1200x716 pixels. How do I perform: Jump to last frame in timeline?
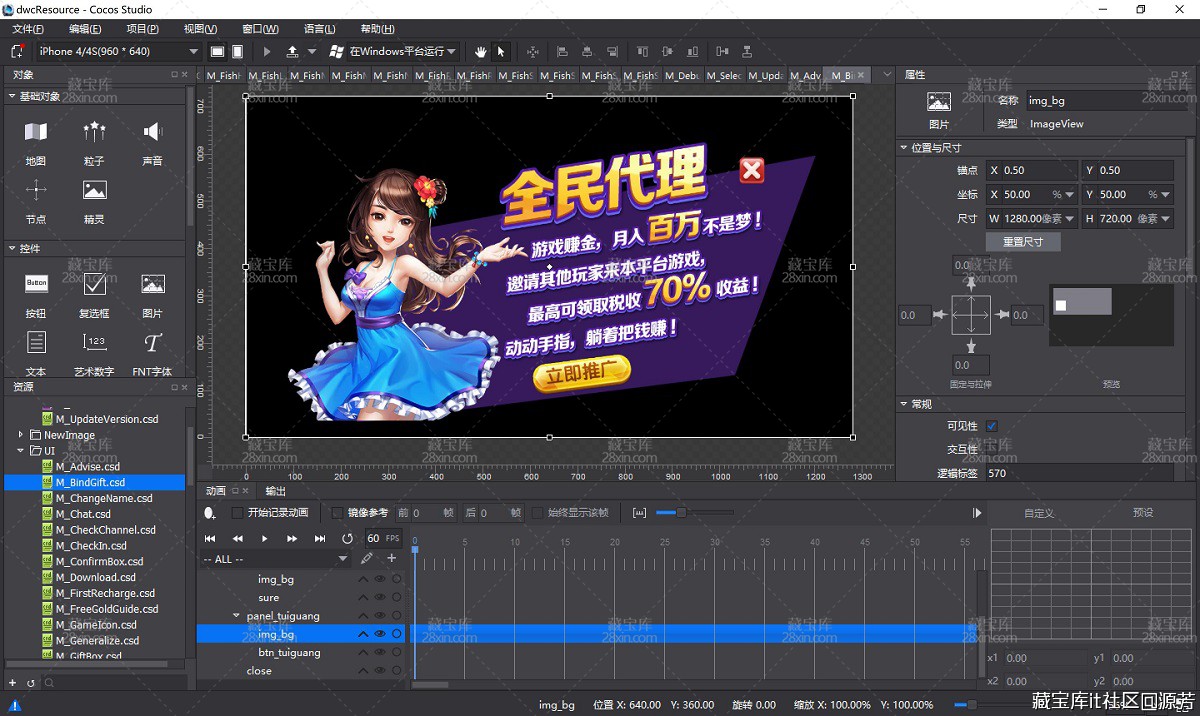click(x=320, y=538)
